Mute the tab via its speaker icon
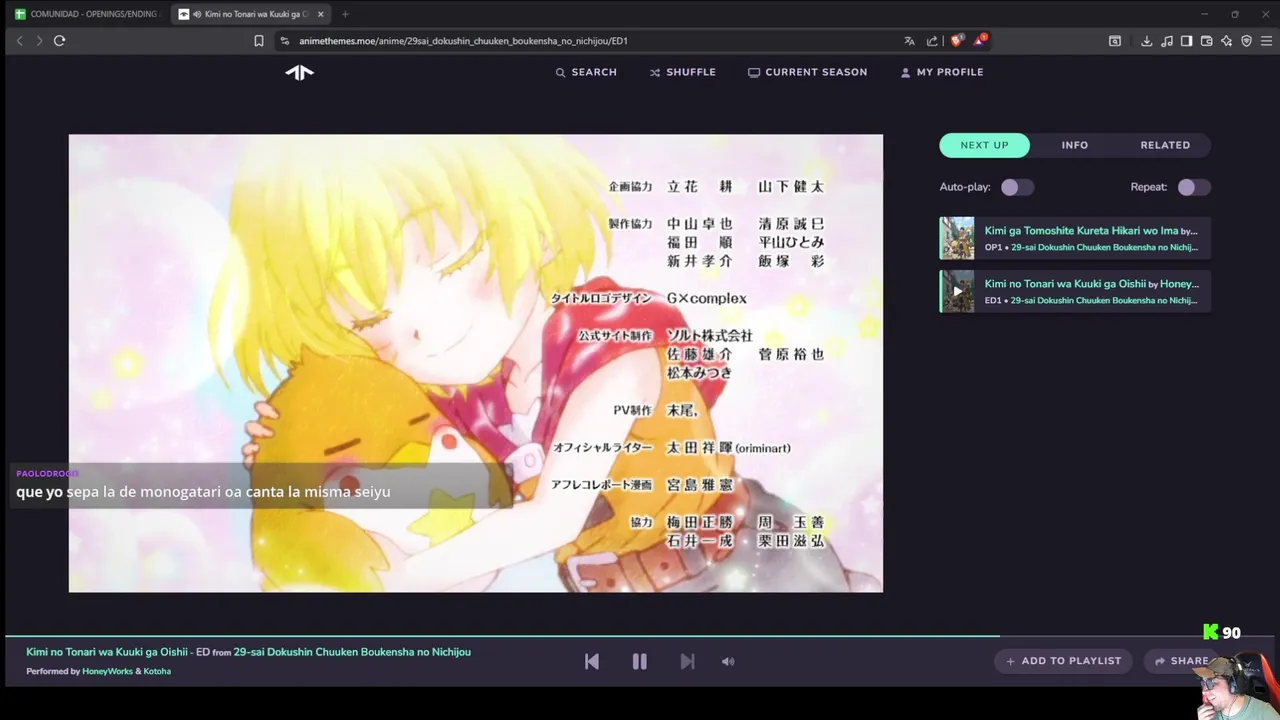 pos(197,14)
